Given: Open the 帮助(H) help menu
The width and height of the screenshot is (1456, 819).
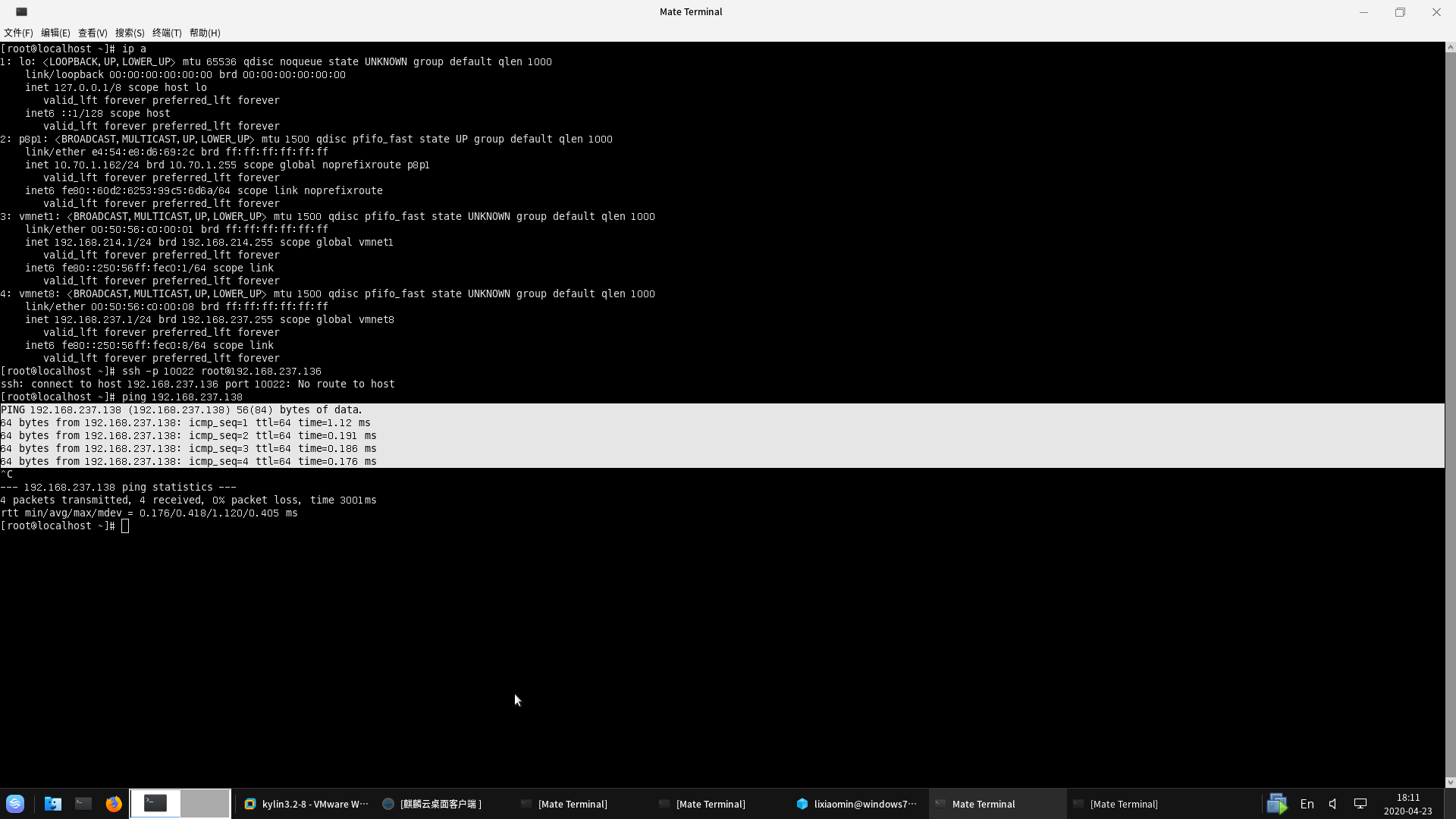Looking at the screenshot, I should tap(205, 33).
